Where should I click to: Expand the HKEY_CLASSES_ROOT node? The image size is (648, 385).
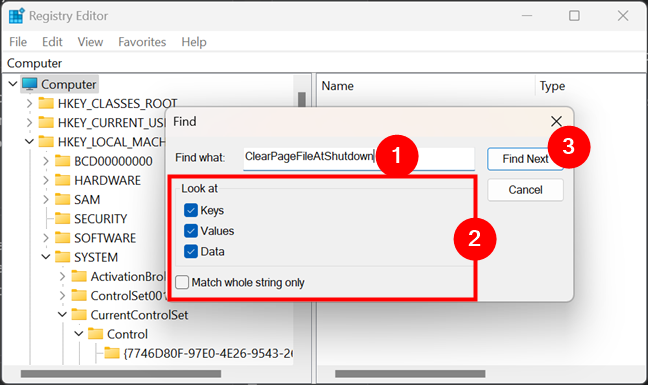pyautogui.click(x=29, y=103)
